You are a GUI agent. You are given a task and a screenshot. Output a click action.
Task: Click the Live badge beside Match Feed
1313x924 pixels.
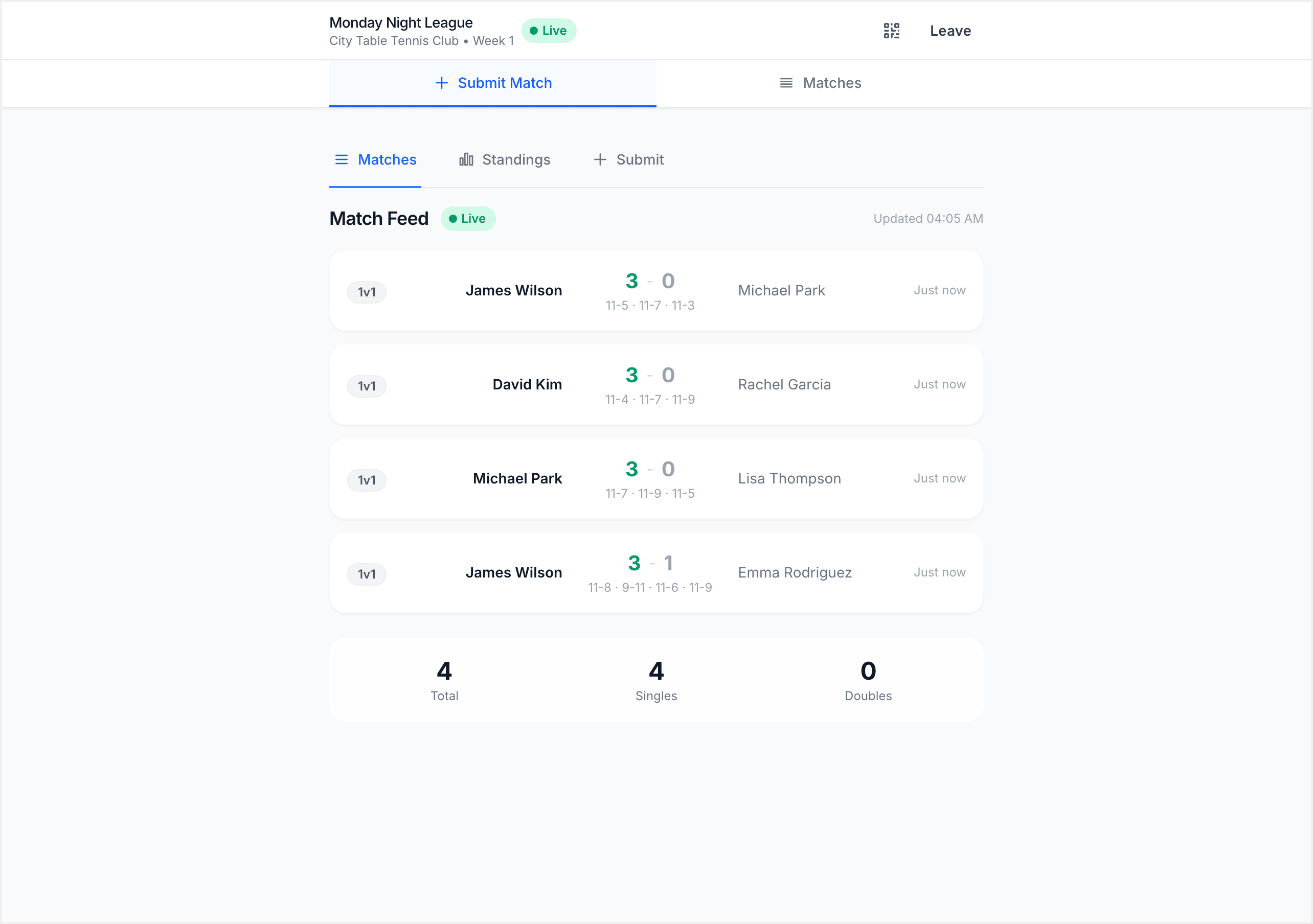pos(468,218)
